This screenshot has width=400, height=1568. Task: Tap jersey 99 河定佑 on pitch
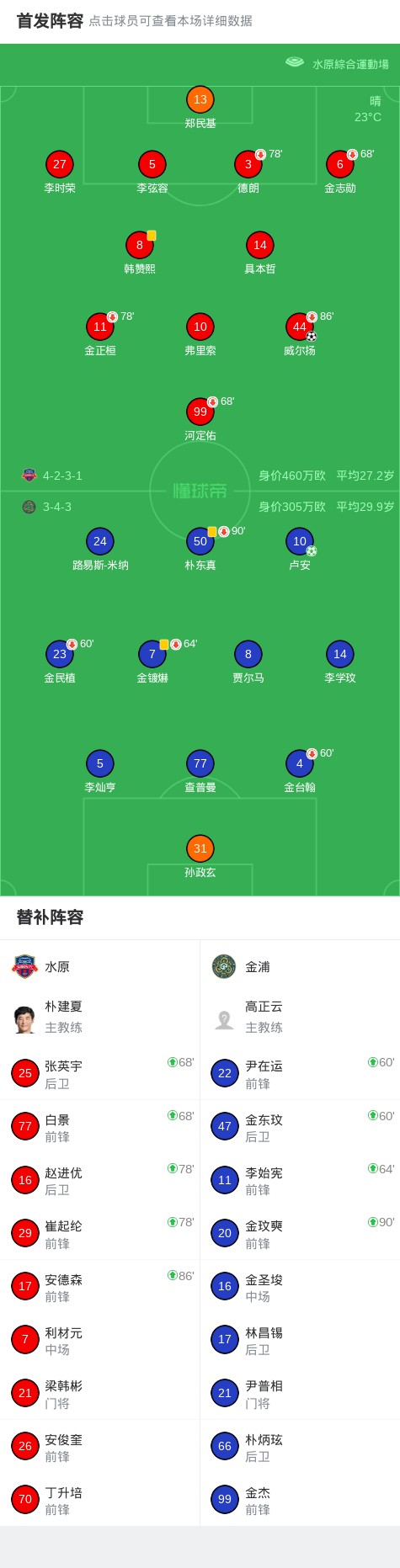200,412
